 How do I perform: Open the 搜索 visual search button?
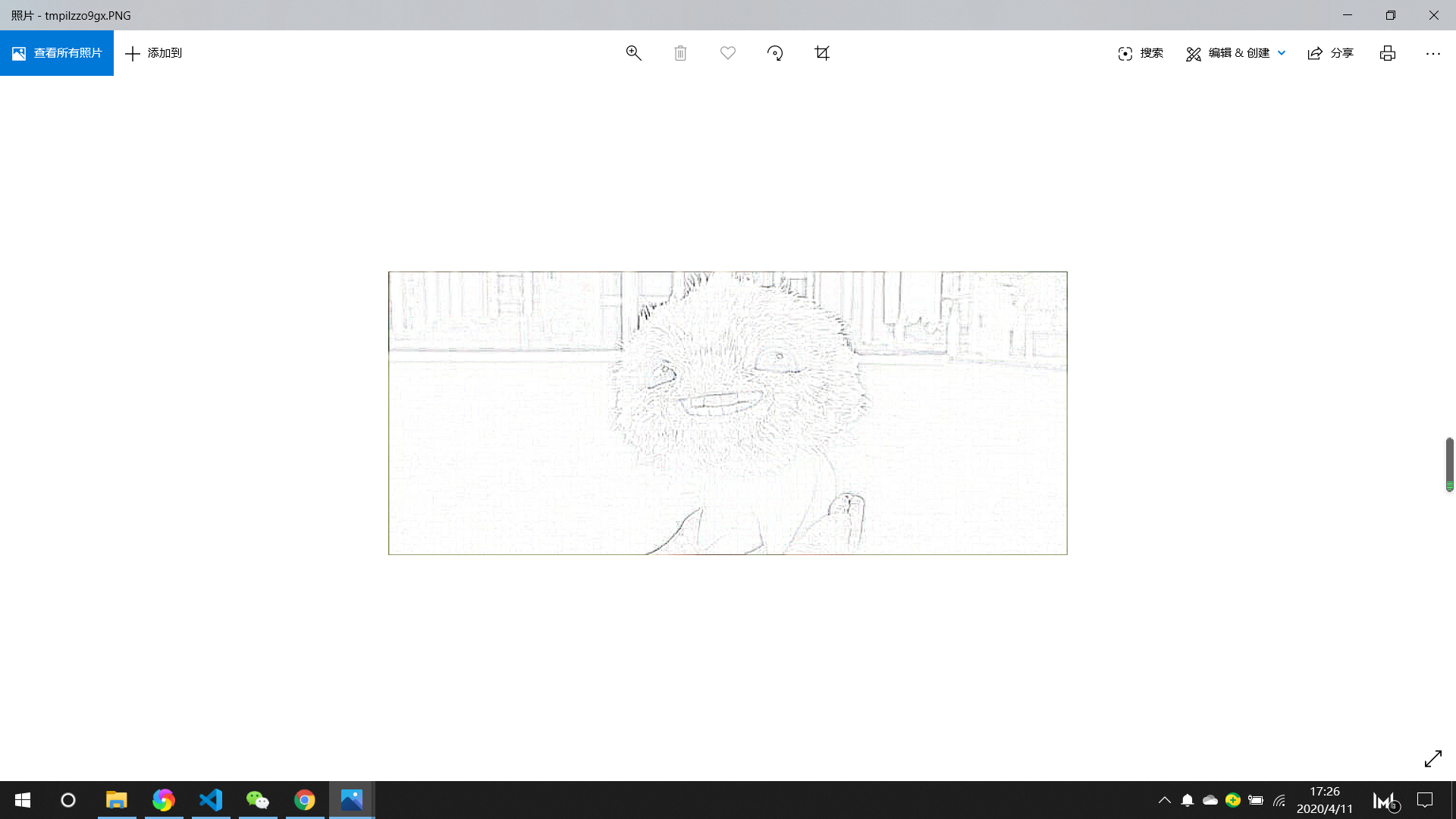point(1141,53)
